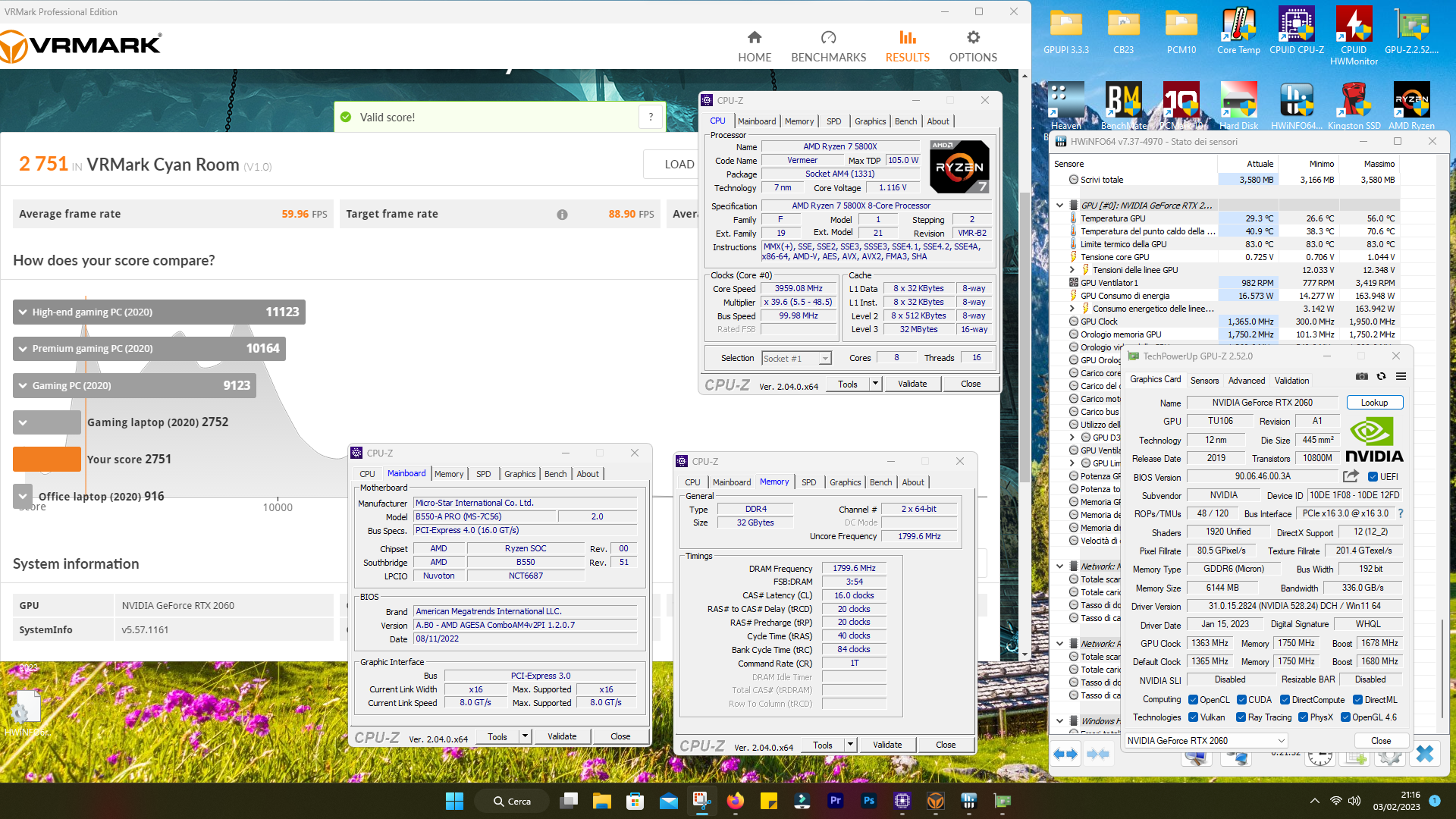Viewport: 1456px width, 819px height.
Task: Open BENCHMARKS gauge icon in VRMark
Action: pyautogui.click(x=828, y=37)
